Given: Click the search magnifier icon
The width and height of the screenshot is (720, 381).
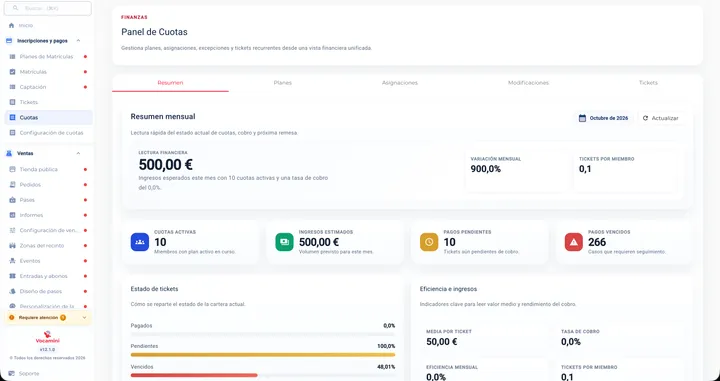Looking at the screenshot, I should [16, 8].
